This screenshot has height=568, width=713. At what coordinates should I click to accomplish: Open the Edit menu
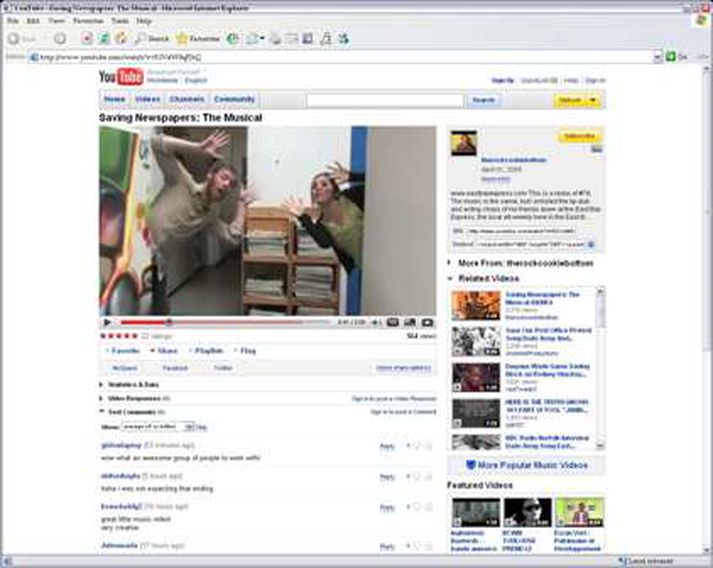pos(33,21)
